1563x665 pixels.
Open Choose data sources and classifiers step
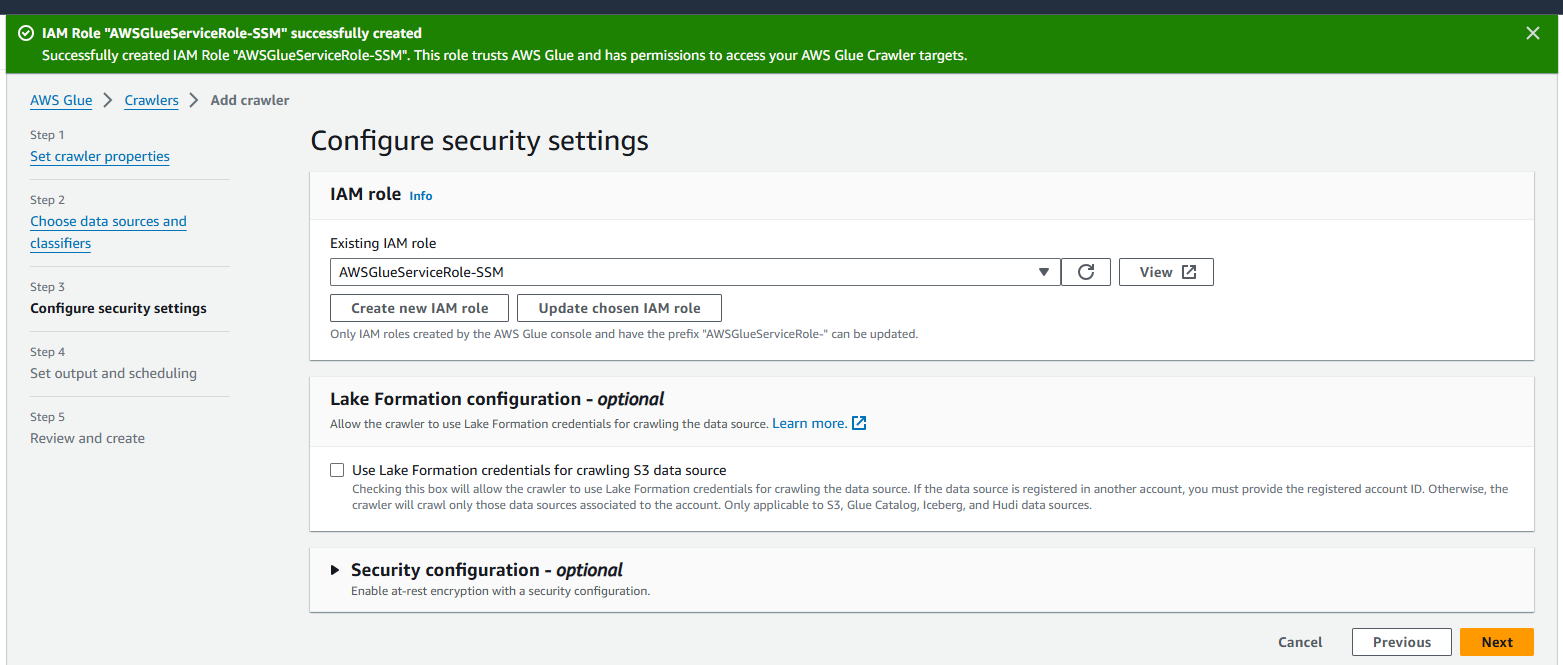pyautogui.click(x=108, y=232)
